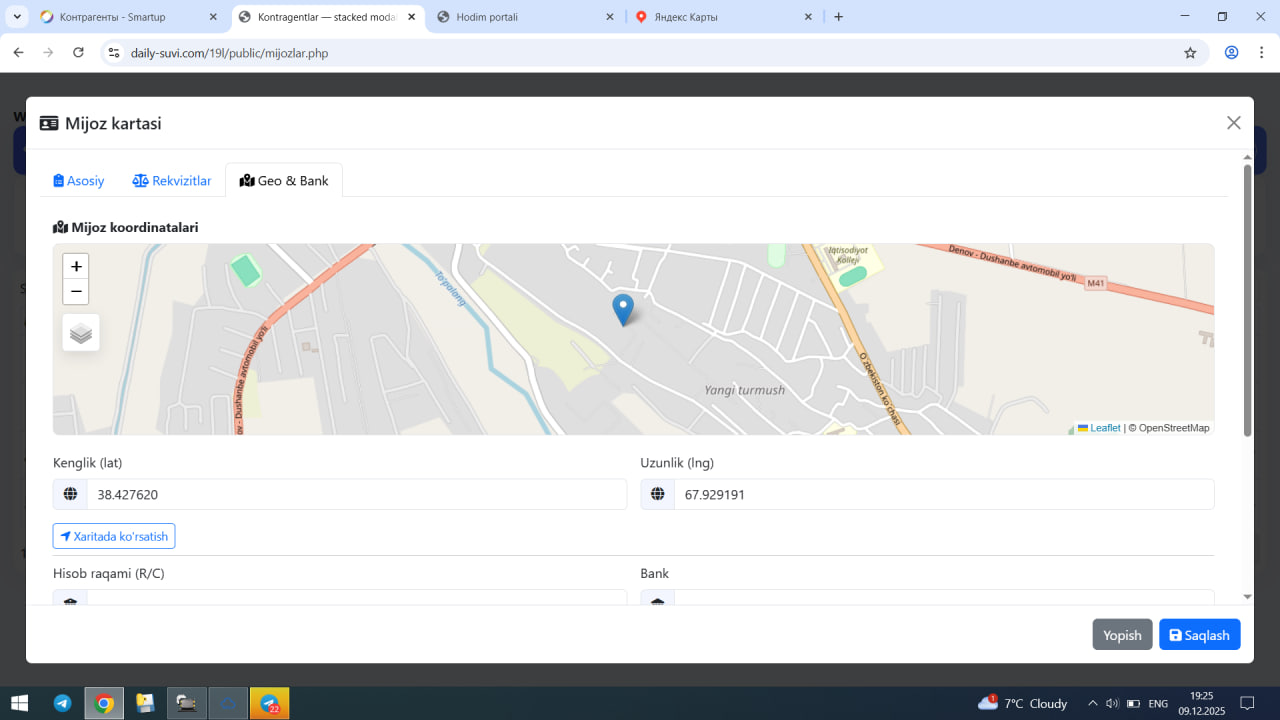Save the customer card with Saqlash
Screen dimensions: 1280x720
(1199, 635)
